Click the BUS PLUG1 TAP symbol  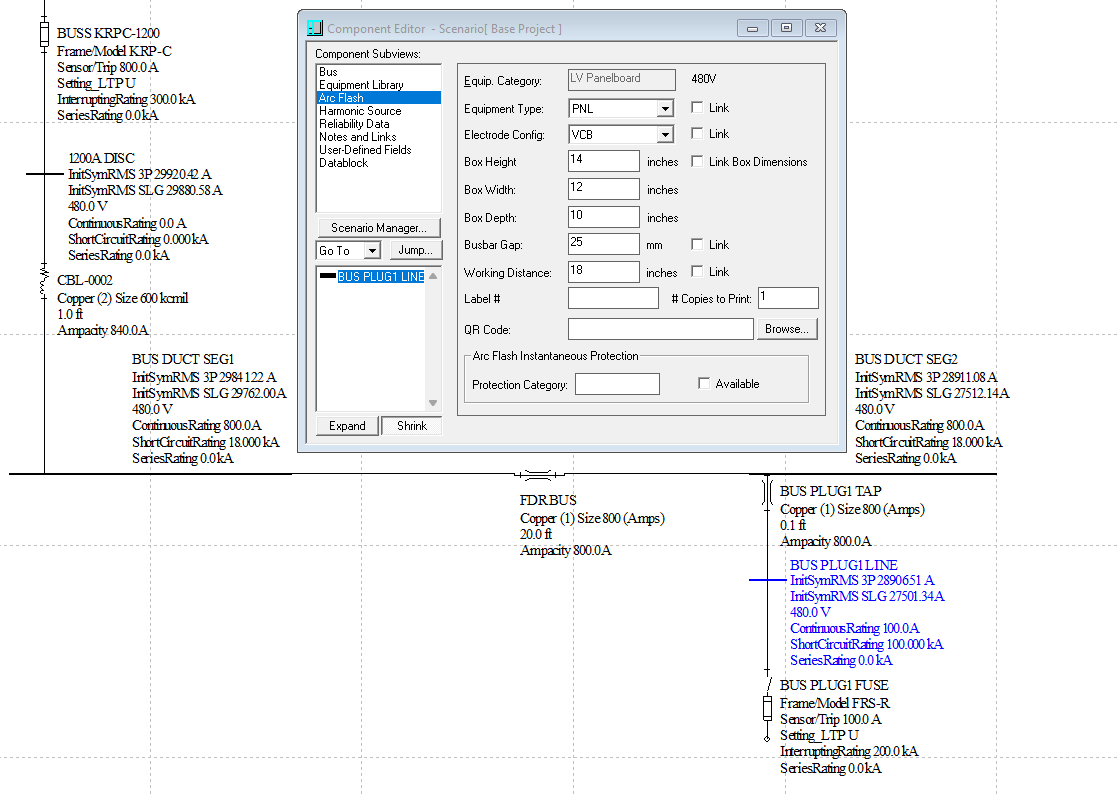767,492
